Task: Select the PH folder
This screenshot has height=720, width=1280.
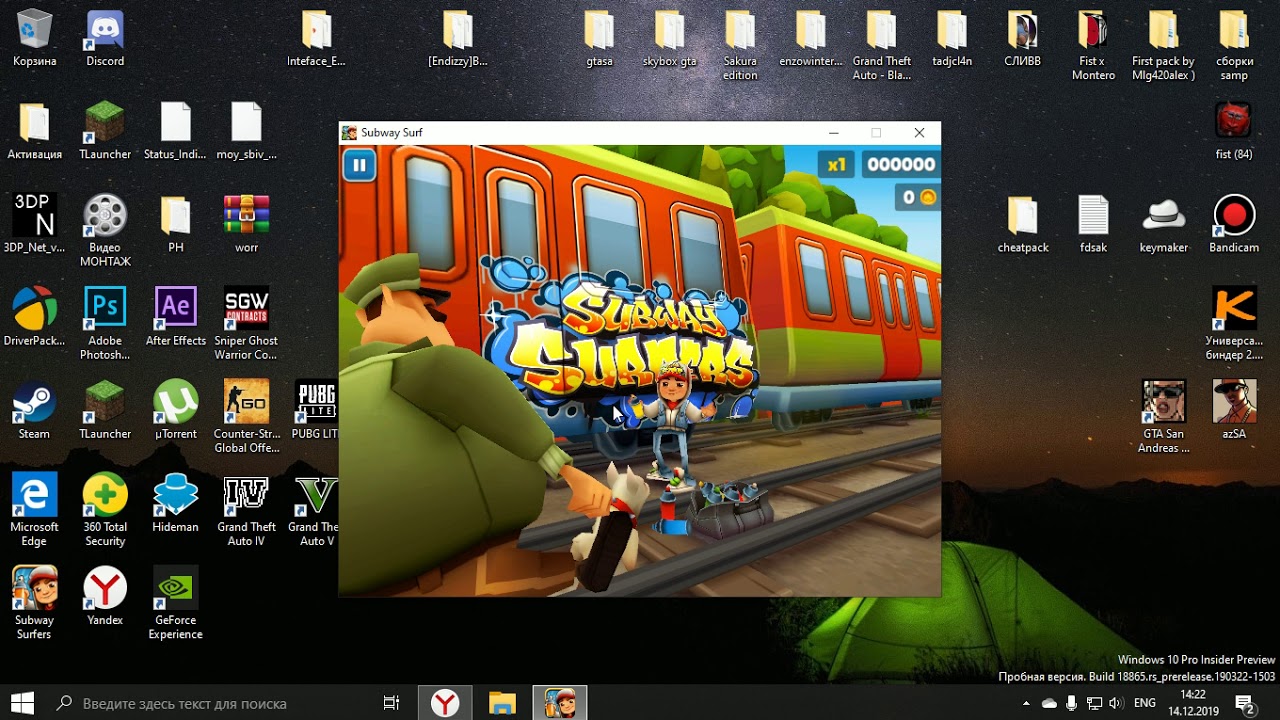Action: [x=175, y=224]
